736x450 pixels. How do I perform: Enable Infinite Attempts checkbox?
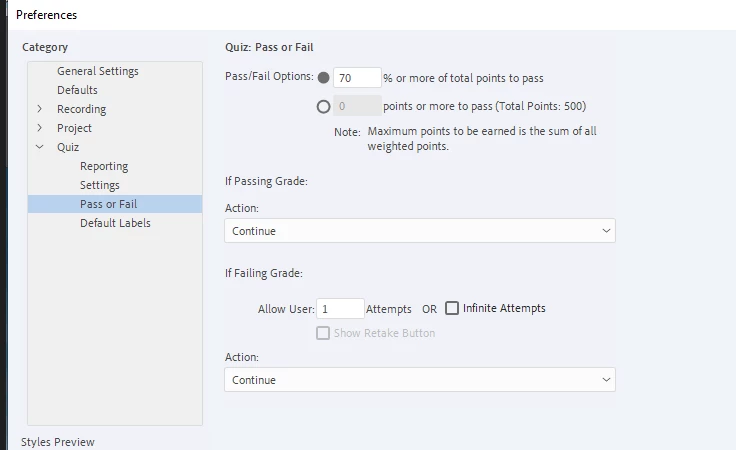[x=452, y=308]
